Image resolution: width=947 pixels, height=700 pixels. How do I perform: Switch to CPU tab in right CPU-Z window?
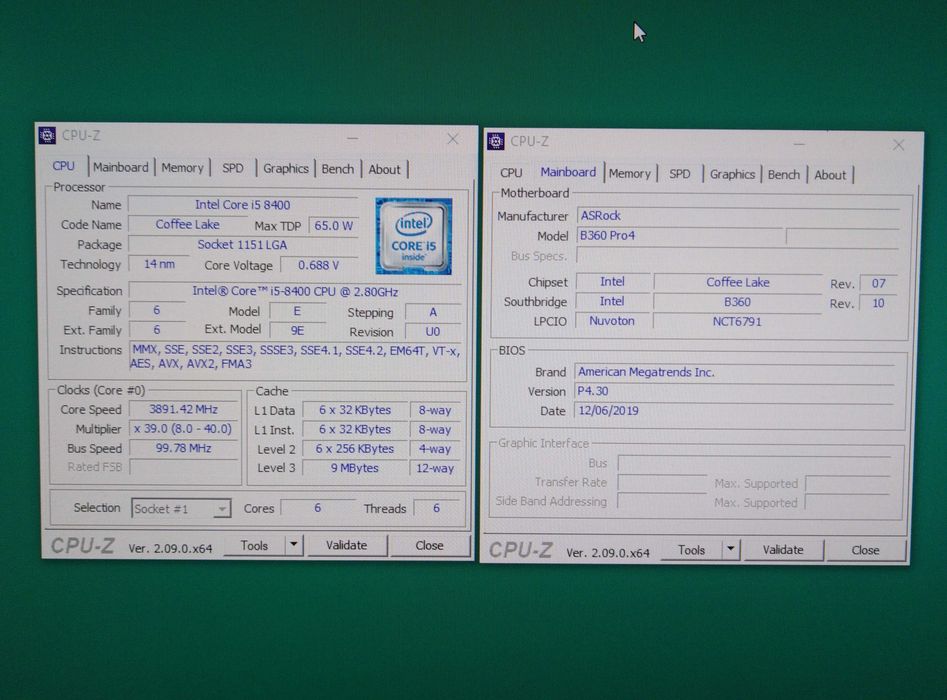click(x=511, y=173)
